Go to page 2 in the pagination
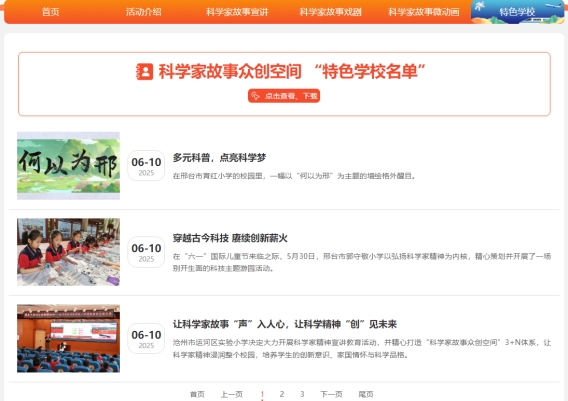Viewport: 568px width, 401px height. click(x=282, y=394)
